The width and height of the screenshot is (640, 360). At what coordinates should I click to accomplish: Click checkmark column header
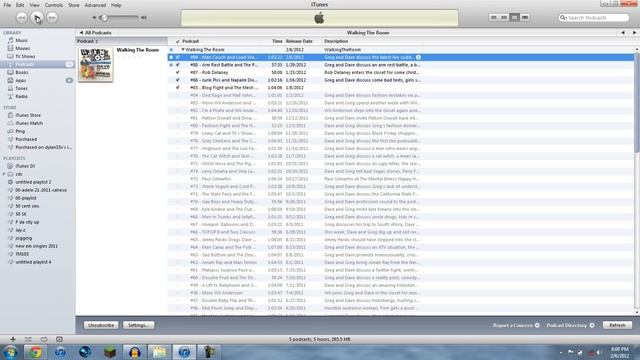click(178, 41)
